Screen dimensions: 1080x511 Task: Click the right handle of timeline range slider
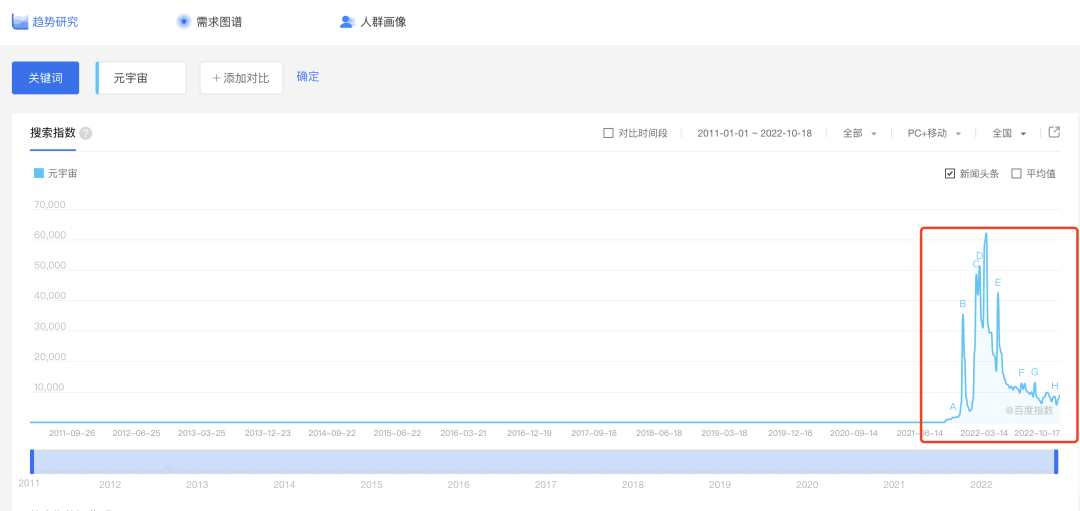pyautogui.click(x=1055, y=461)
